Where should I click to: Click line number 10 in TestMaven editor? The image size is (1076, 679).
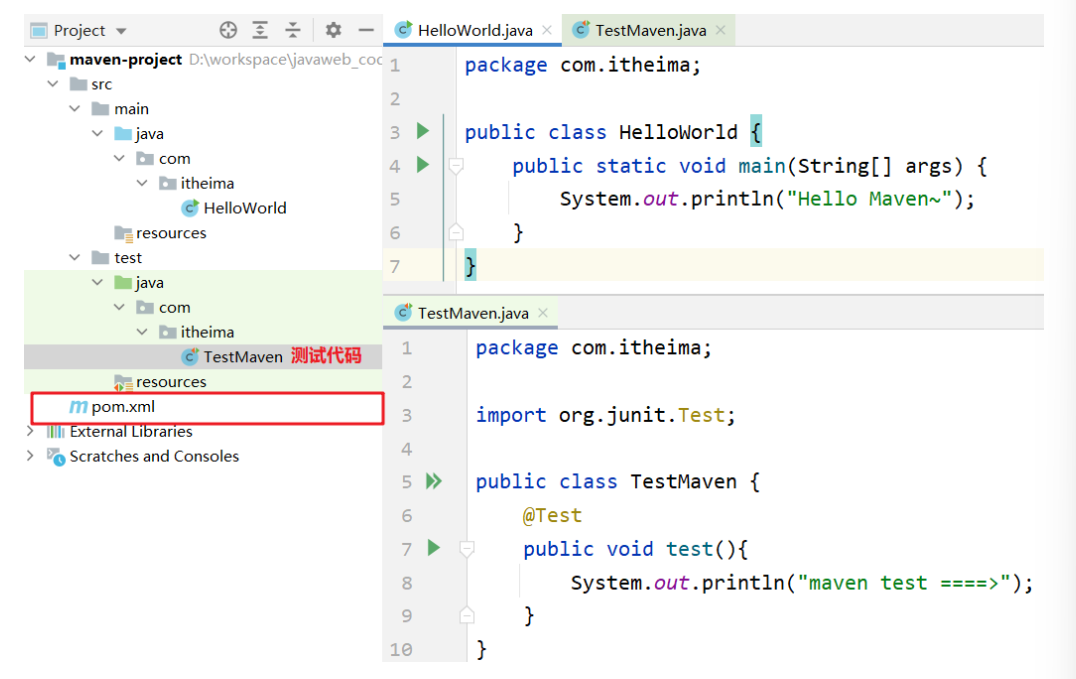tap(401, 649)
